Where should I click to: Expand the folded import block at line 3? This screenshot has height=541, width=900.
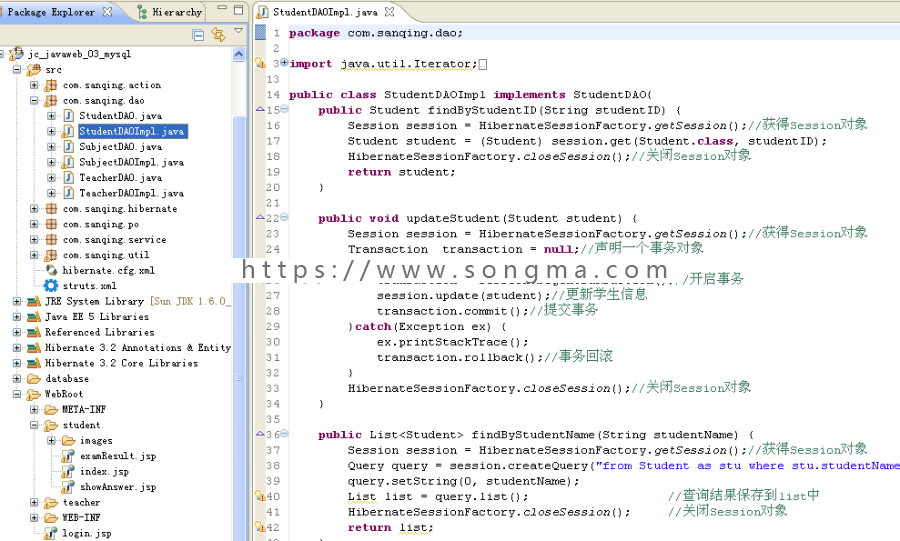pyautogui.click(x=284, y=63)
